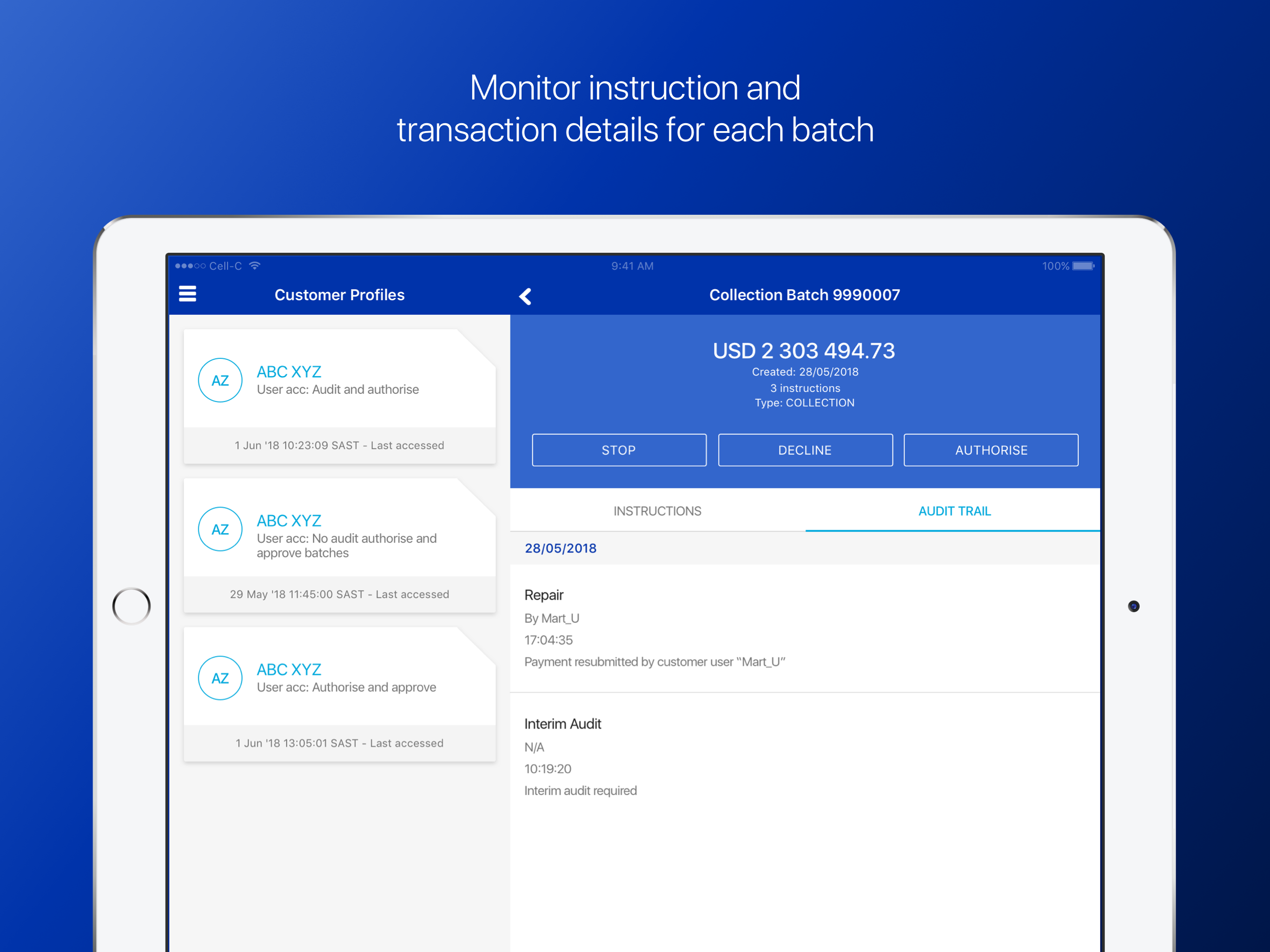
Task: Tap the battery indicator icon
Action: pyautogui.click(x=1084, y=266)
